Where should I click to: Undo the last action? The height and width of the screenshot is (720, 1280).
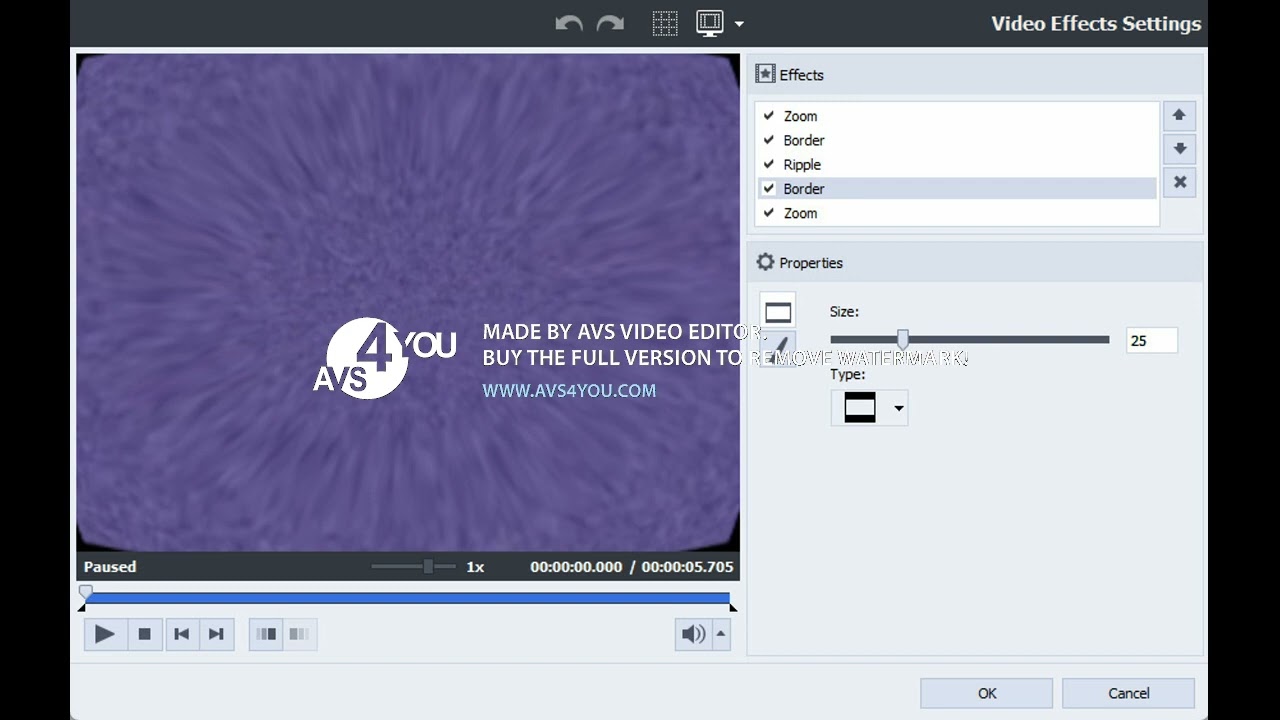[569, 23]
